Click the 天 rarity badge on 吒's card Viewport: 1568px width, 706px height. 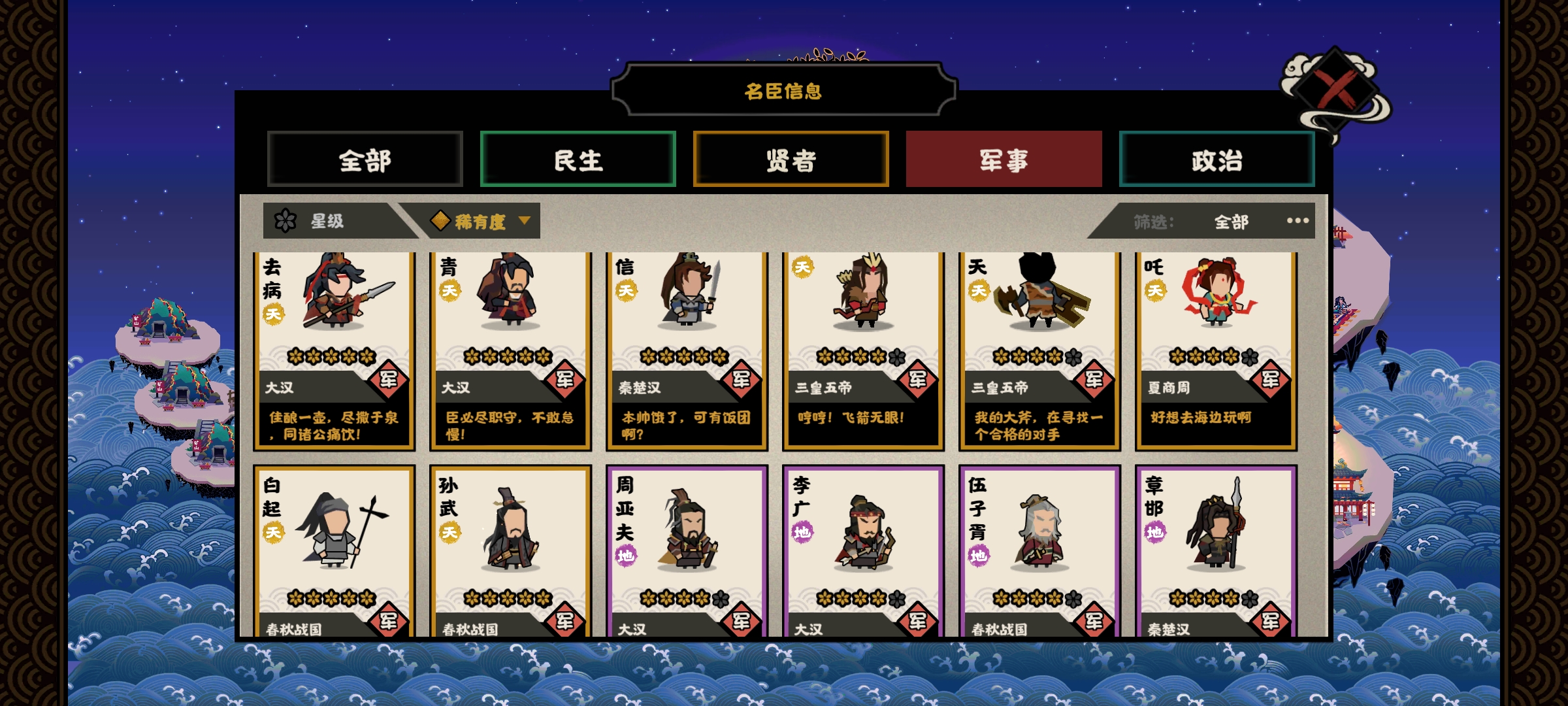[x=1155, y=290]
